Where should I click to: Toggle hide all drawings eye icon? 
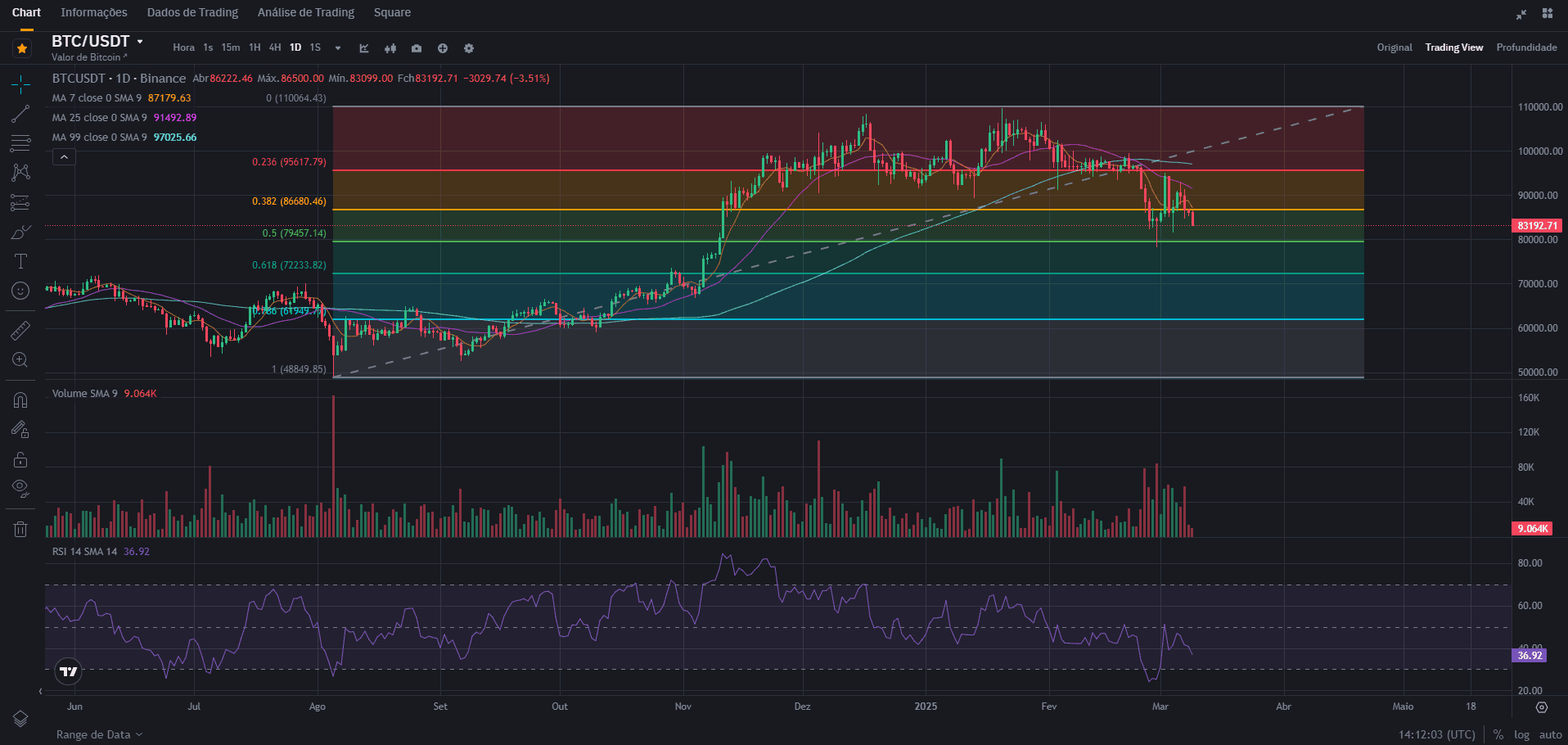(21, 489)
